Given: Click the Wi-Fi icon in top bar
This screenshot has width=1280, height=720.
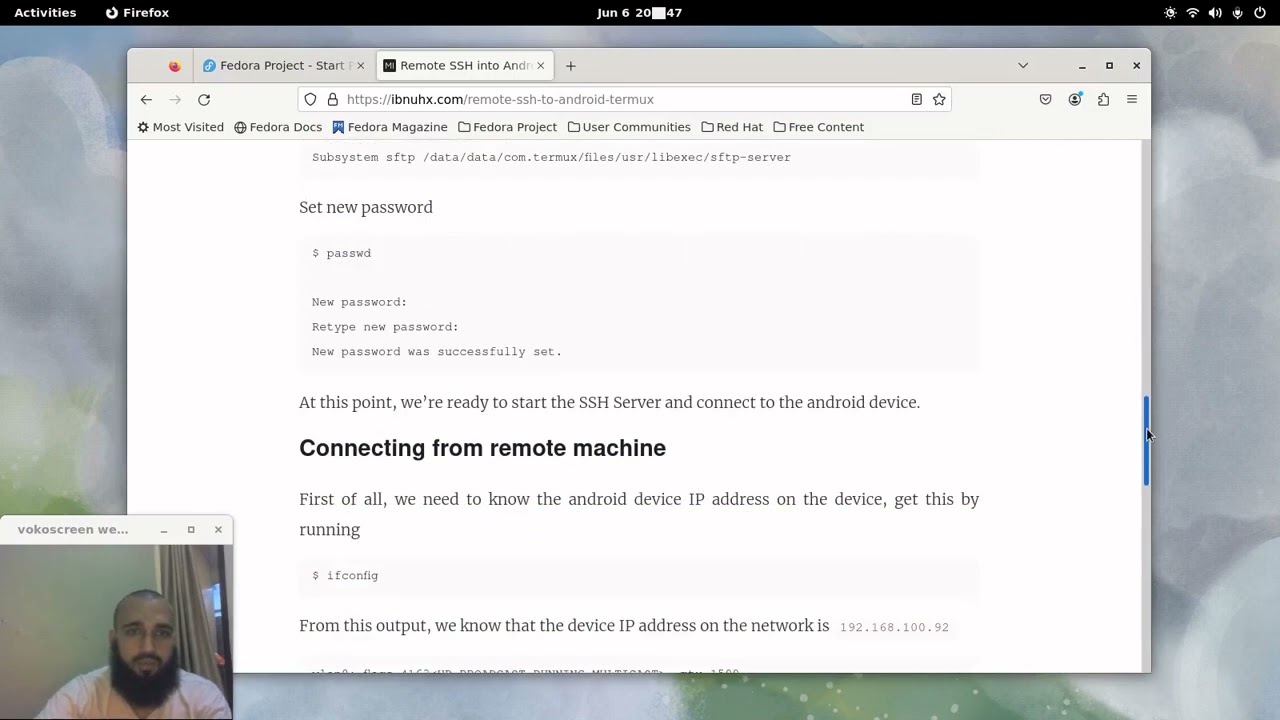Looking at the screenshot, I should point(1192,13).
